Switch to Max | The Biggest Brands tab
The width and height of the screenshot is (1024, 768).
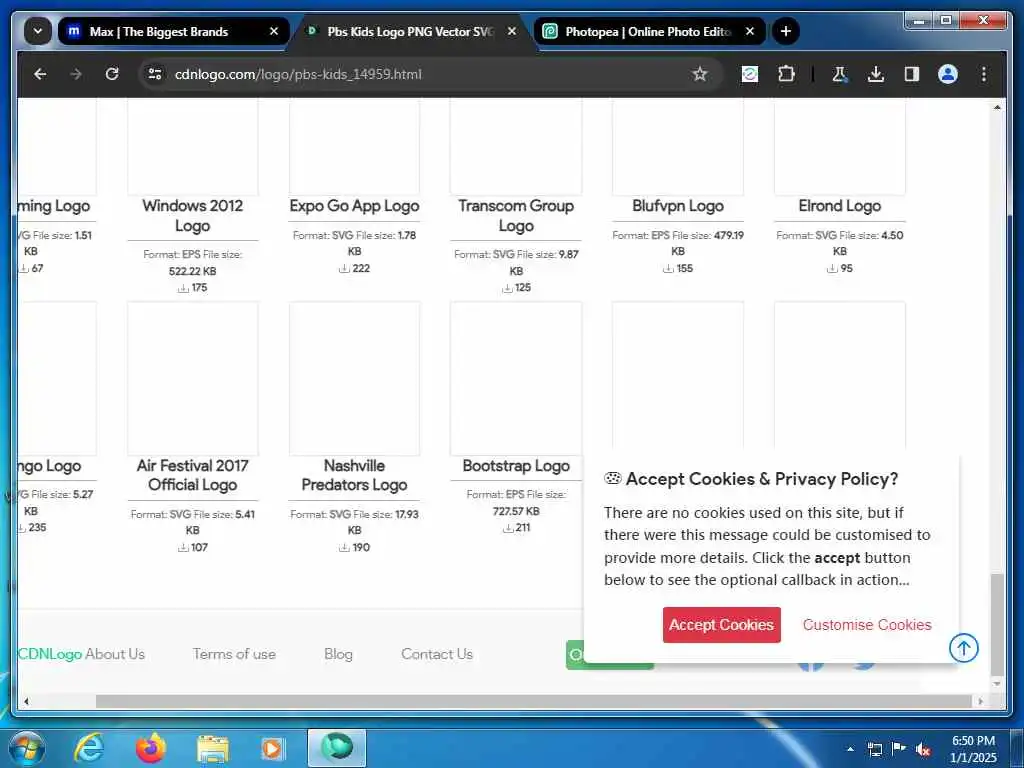(x=159, y=31)
